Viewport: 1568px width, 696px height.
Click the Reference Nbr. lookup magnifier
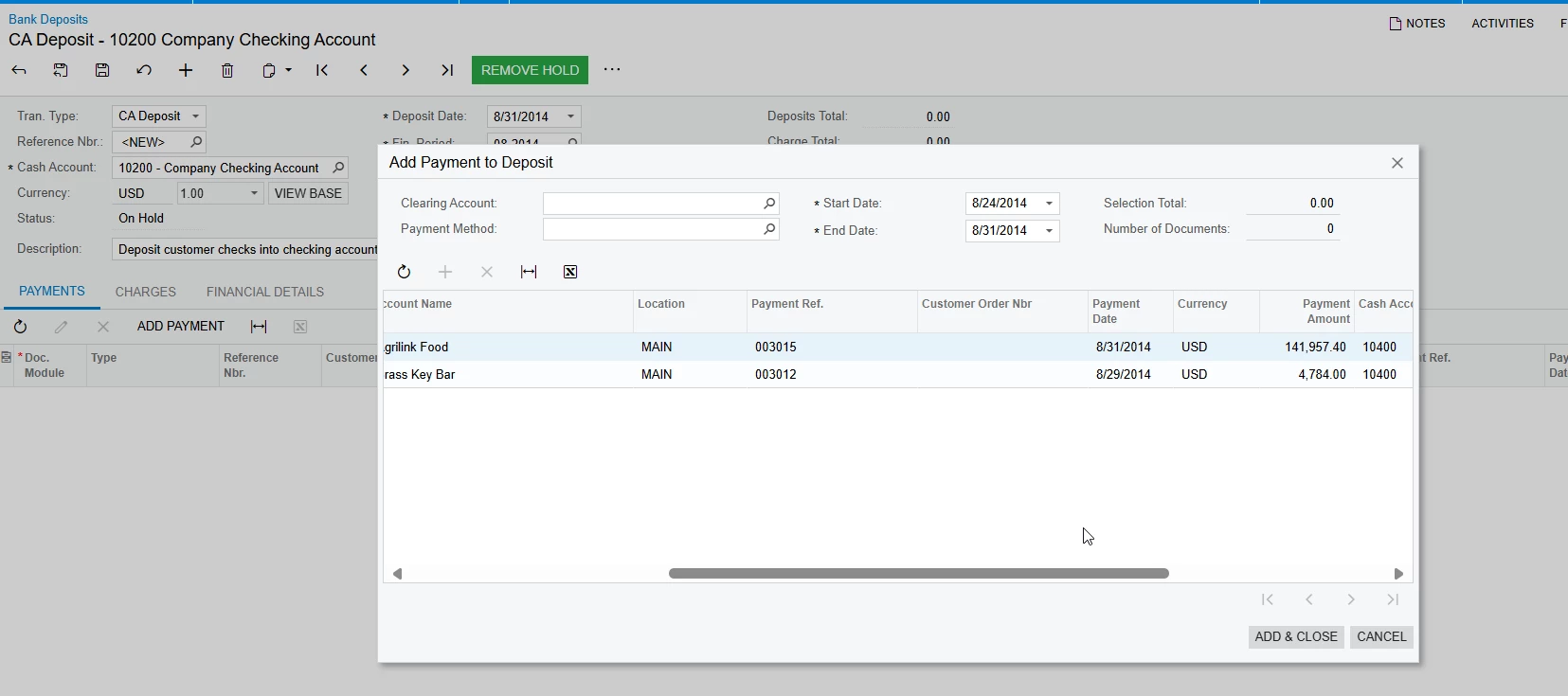point(196,142)
